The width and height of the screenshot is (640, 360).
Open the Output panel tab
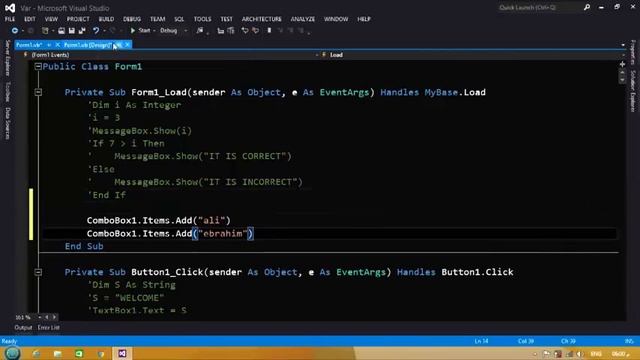tap(23, 328)
